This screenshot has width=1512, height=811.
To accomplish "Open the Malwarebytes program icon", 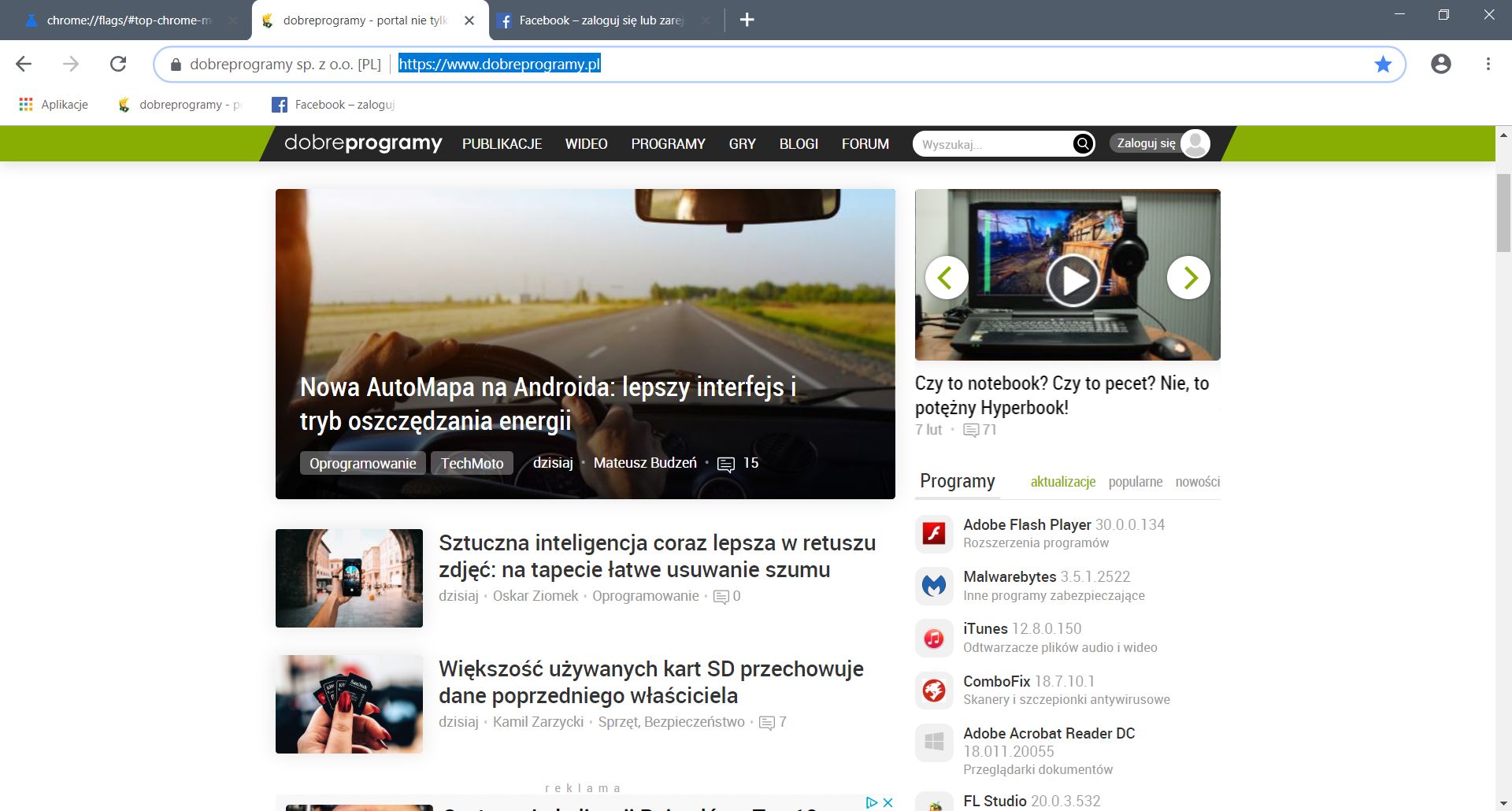I will pyautogui.click(x=934, y=585).
